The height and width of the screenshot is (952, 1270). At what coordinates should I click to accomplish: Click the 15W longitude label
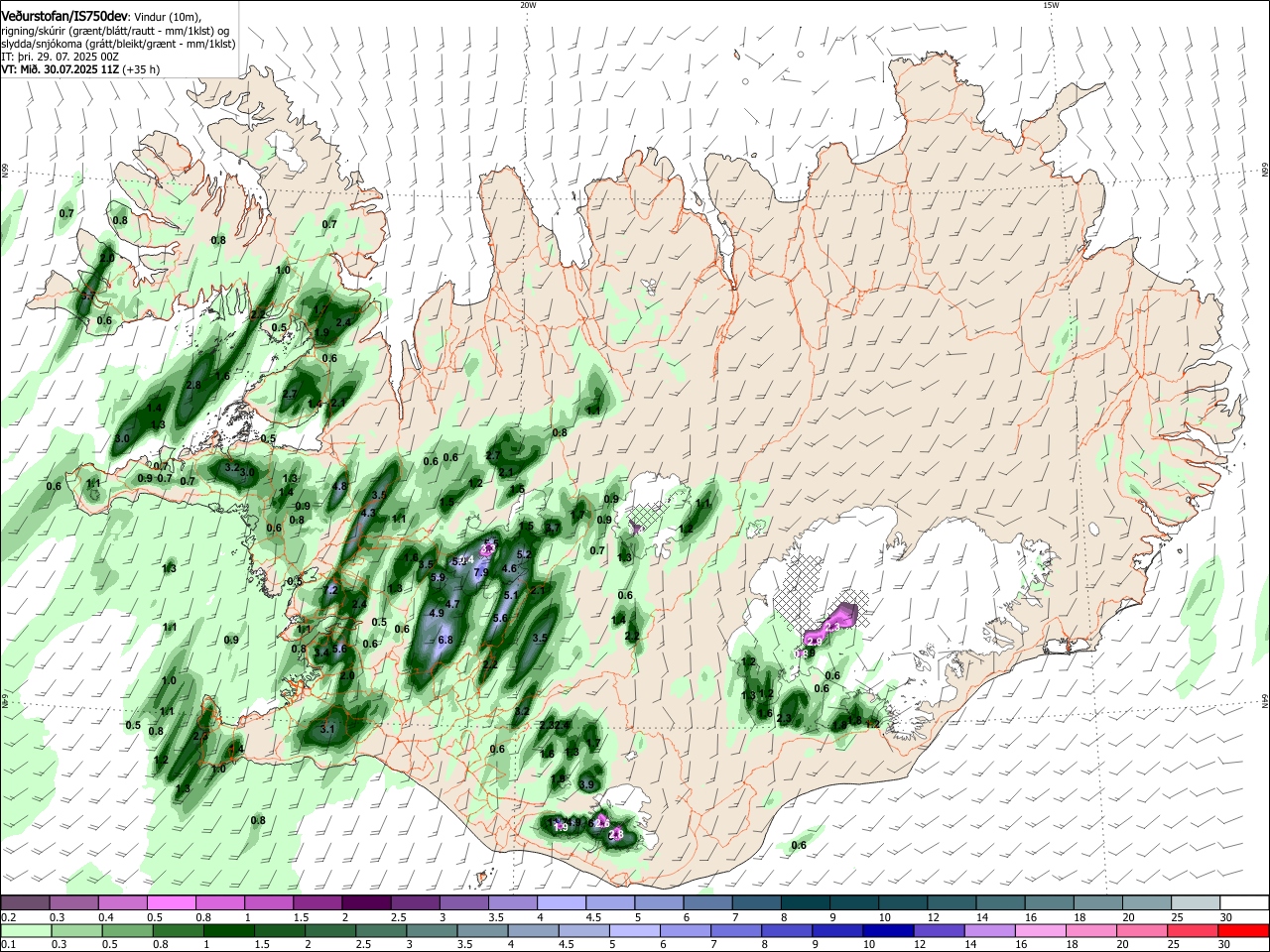[1052, 5]
